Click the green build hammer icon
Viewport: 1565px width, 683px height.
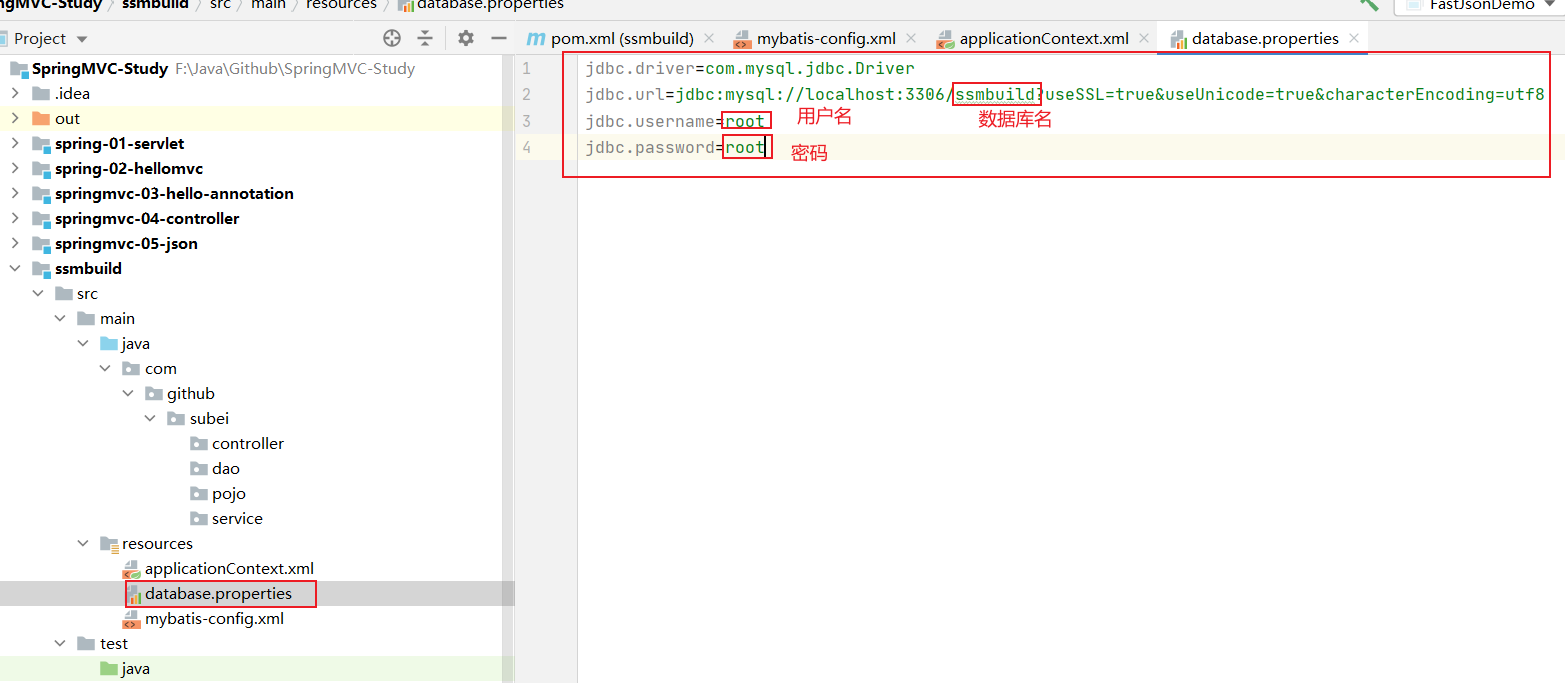coord(1369,4)
